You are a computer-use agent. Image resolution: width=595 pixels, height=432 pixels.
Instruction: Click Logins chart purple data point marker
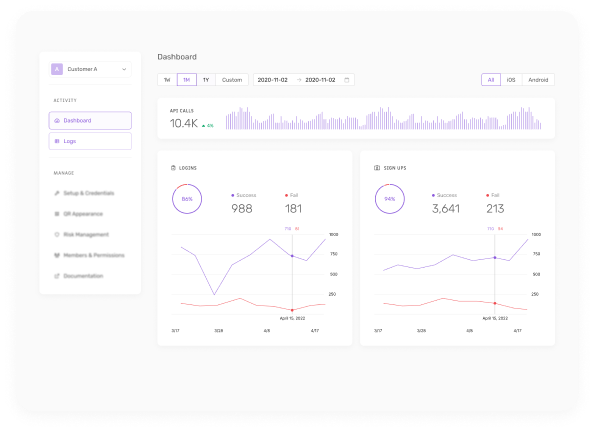[x=292, y=256]
